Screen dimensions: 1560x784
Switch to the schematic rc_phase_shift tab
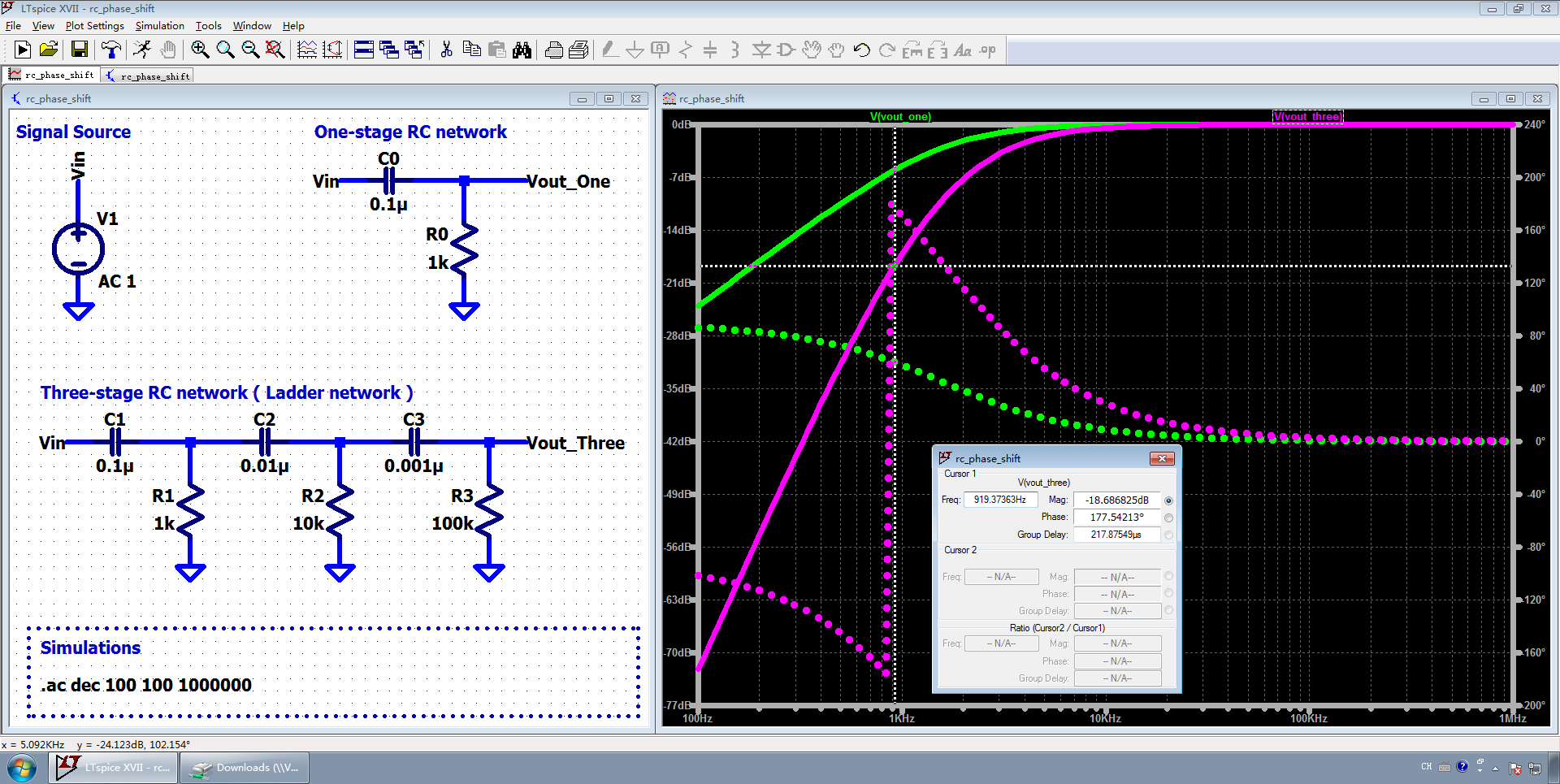pyautogui.click(x=148, y=76)
